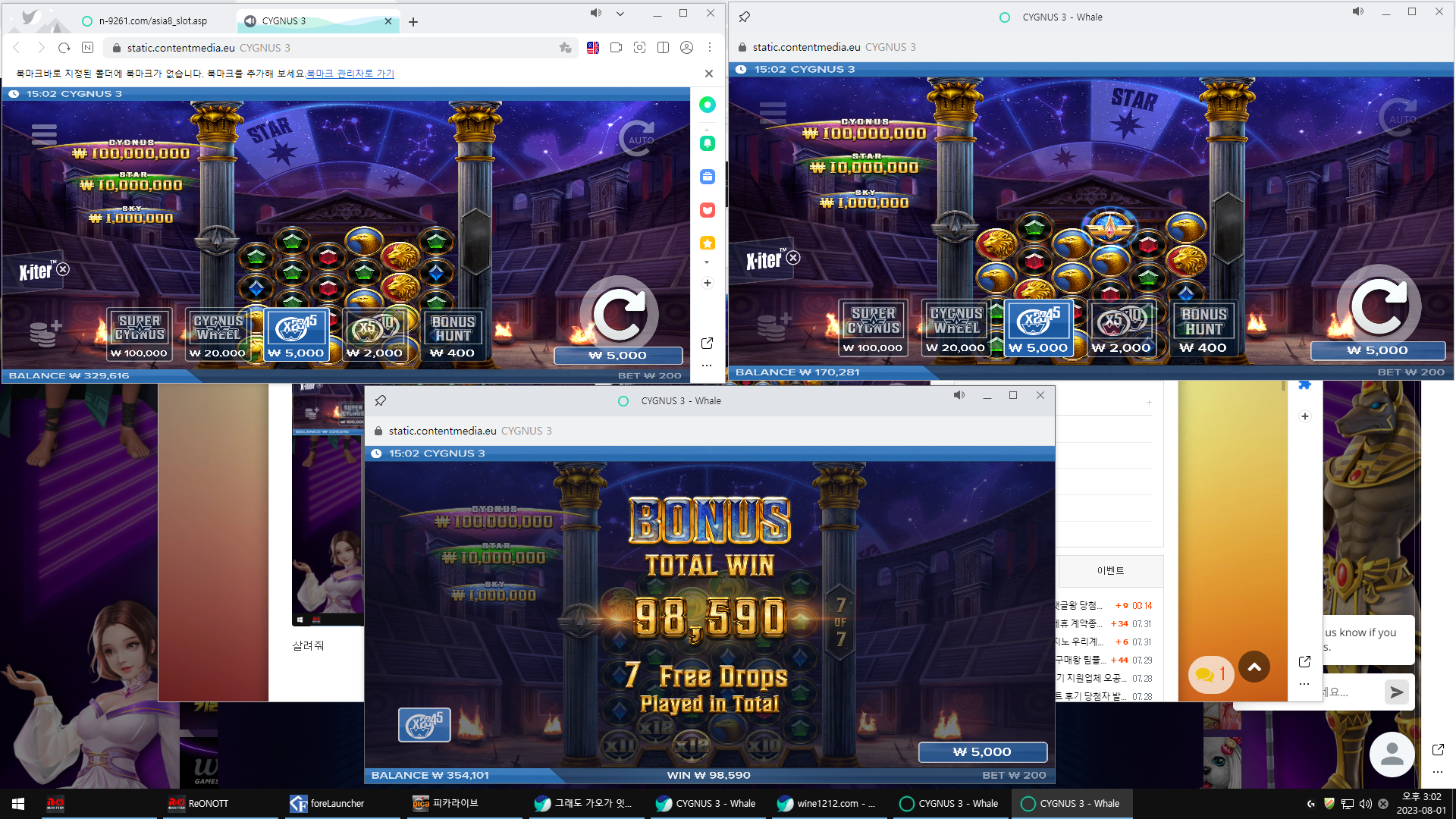
Task: Pin the top-right Whale window
Action: tap(745, 17)
